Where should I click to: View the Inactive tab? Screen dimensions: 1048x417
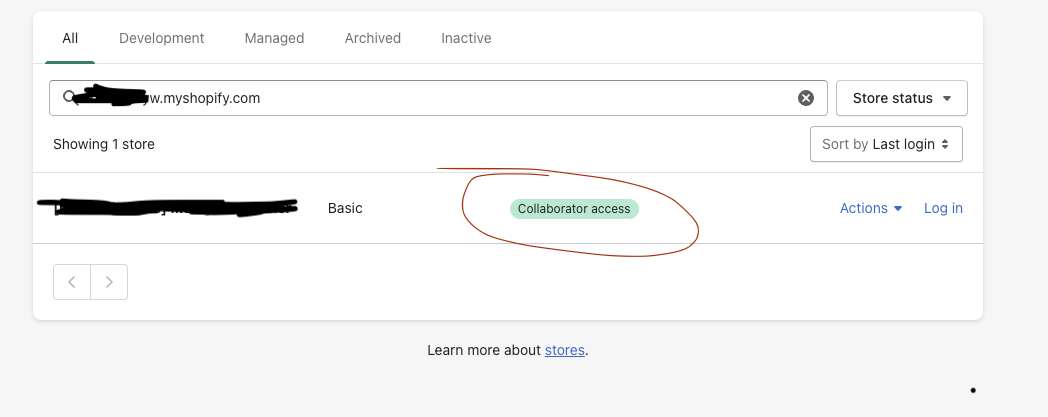click(467, 38)
